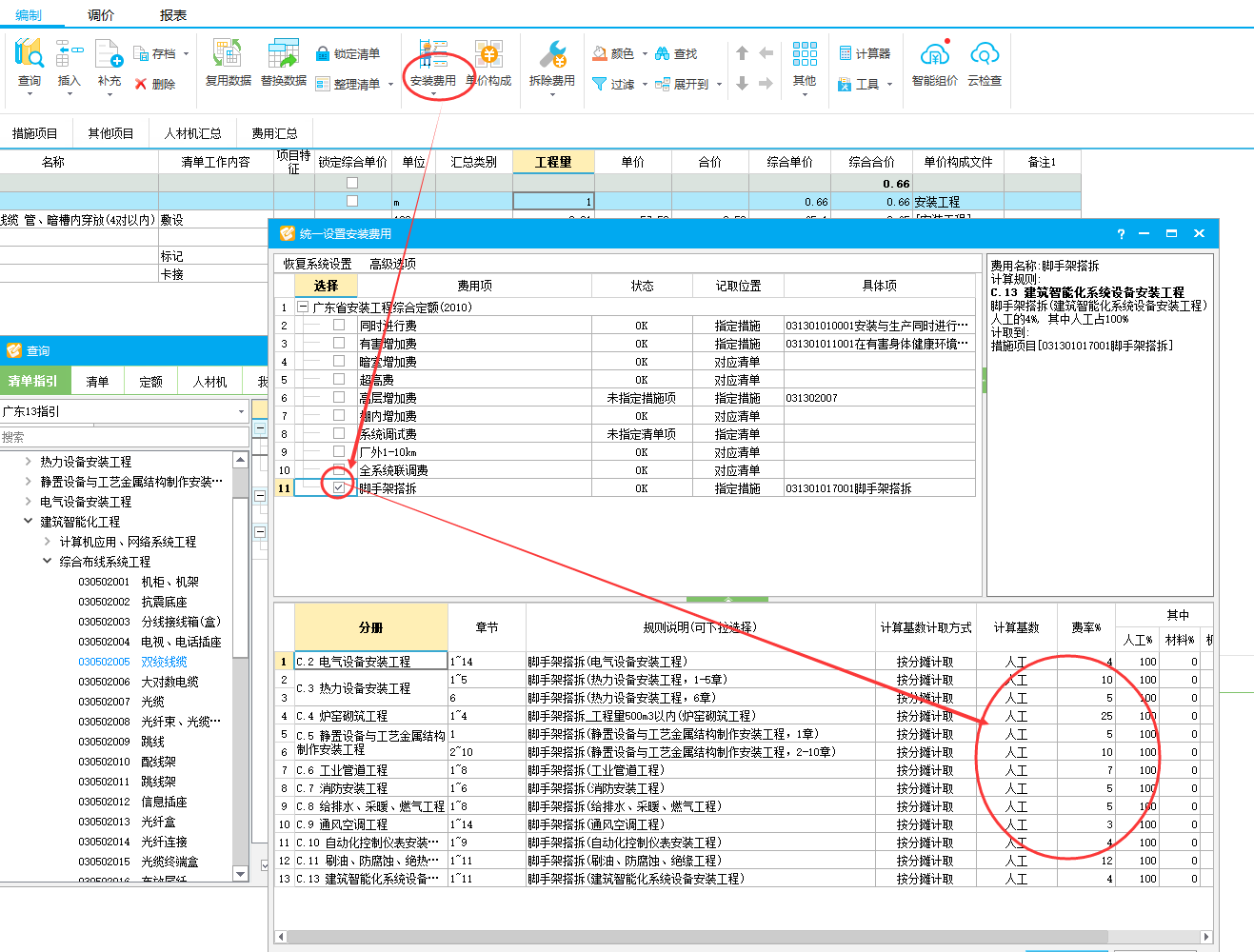Open the 计算器 calculator
The image size is (1254, 952).
click(x=865, y=53)
